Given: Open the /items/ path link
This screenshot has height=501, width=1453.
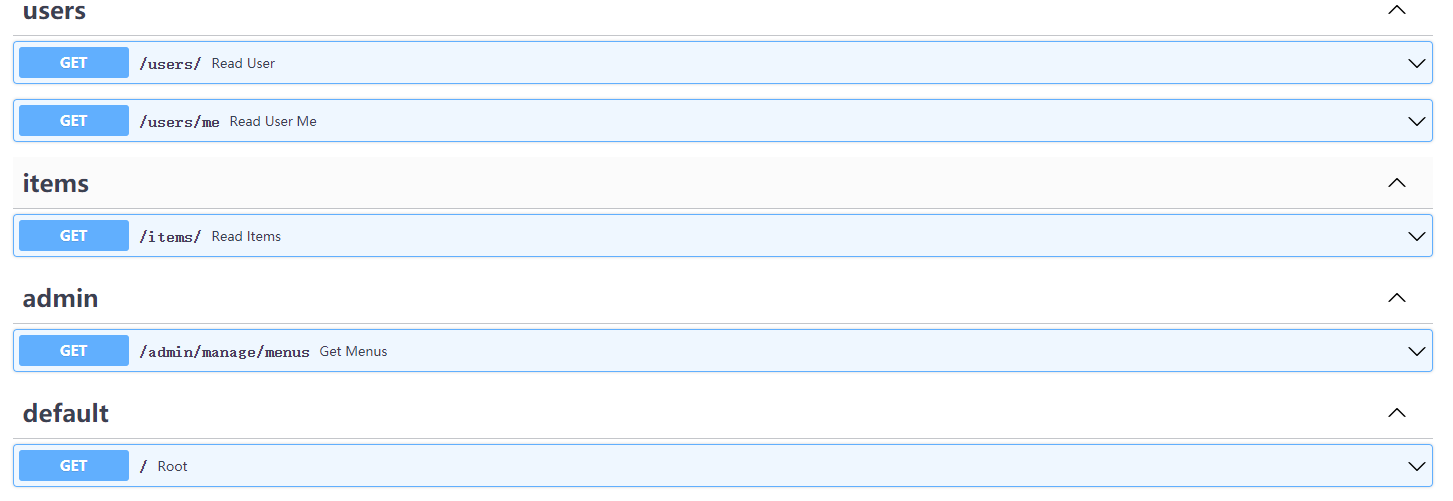Looking at the screenshot, I should coord(171,237).
